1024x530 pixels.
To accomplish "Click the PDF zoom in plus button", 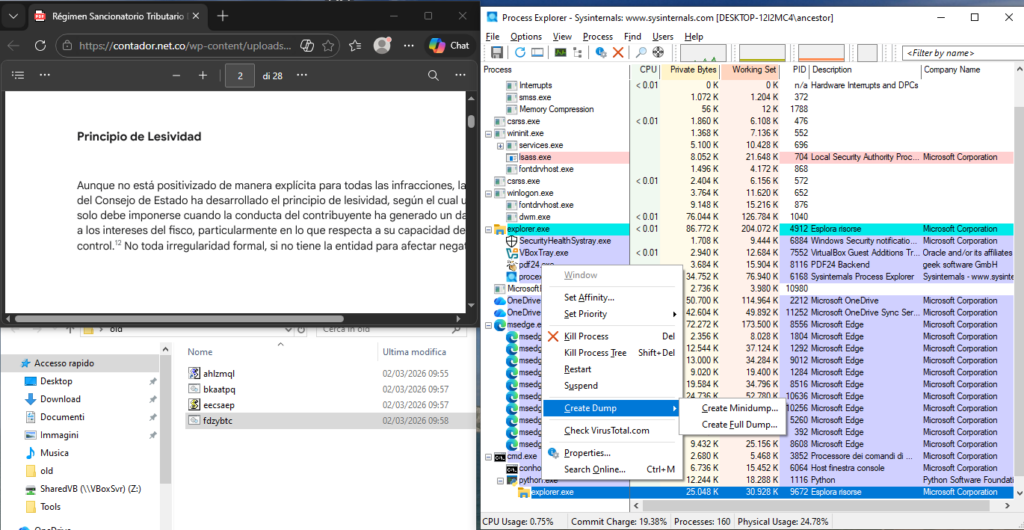I will tap(203, 75).
